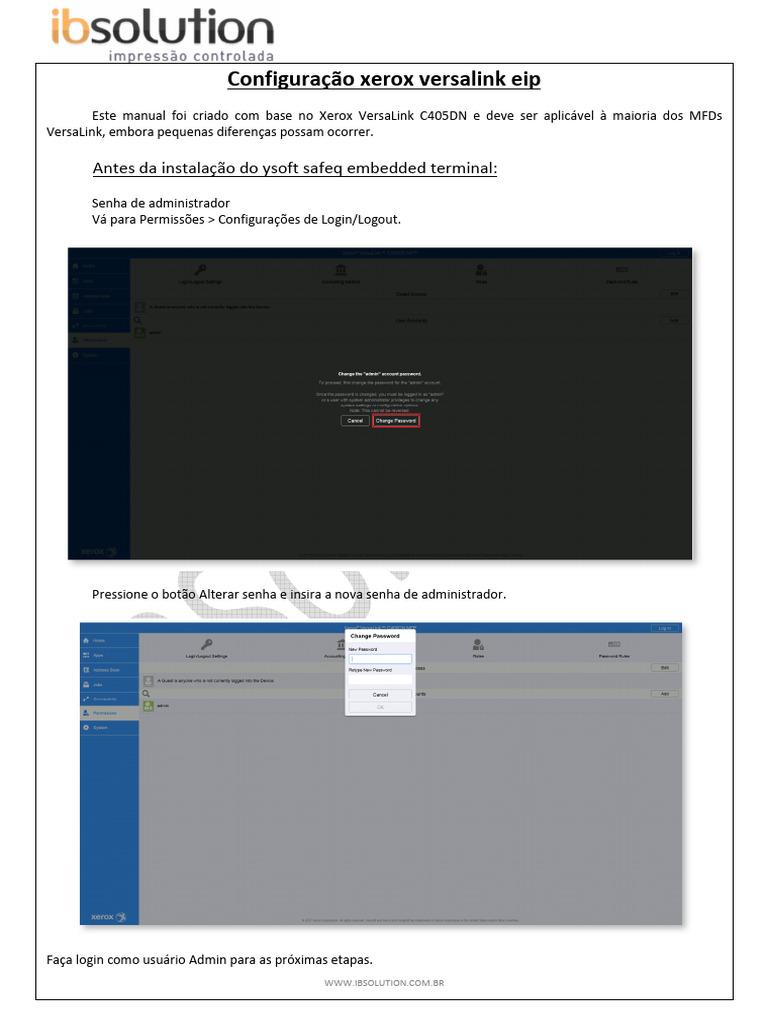Open Connectivity in lighter screenshot sidebar
768x1024 pixels.
click(109, 699)
